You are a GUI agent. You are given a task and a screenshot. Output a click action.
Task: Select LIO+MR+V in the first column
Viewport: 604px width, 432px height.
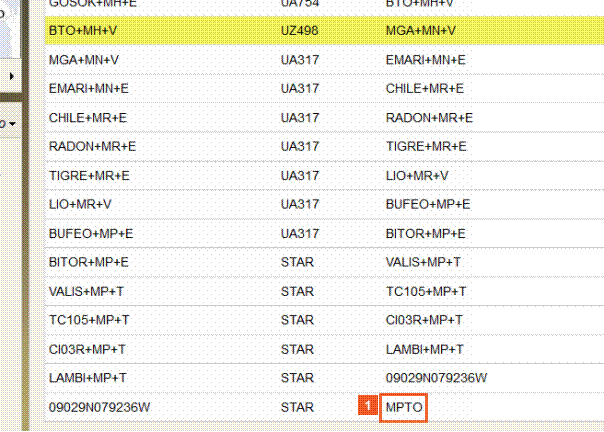[80, 204]
